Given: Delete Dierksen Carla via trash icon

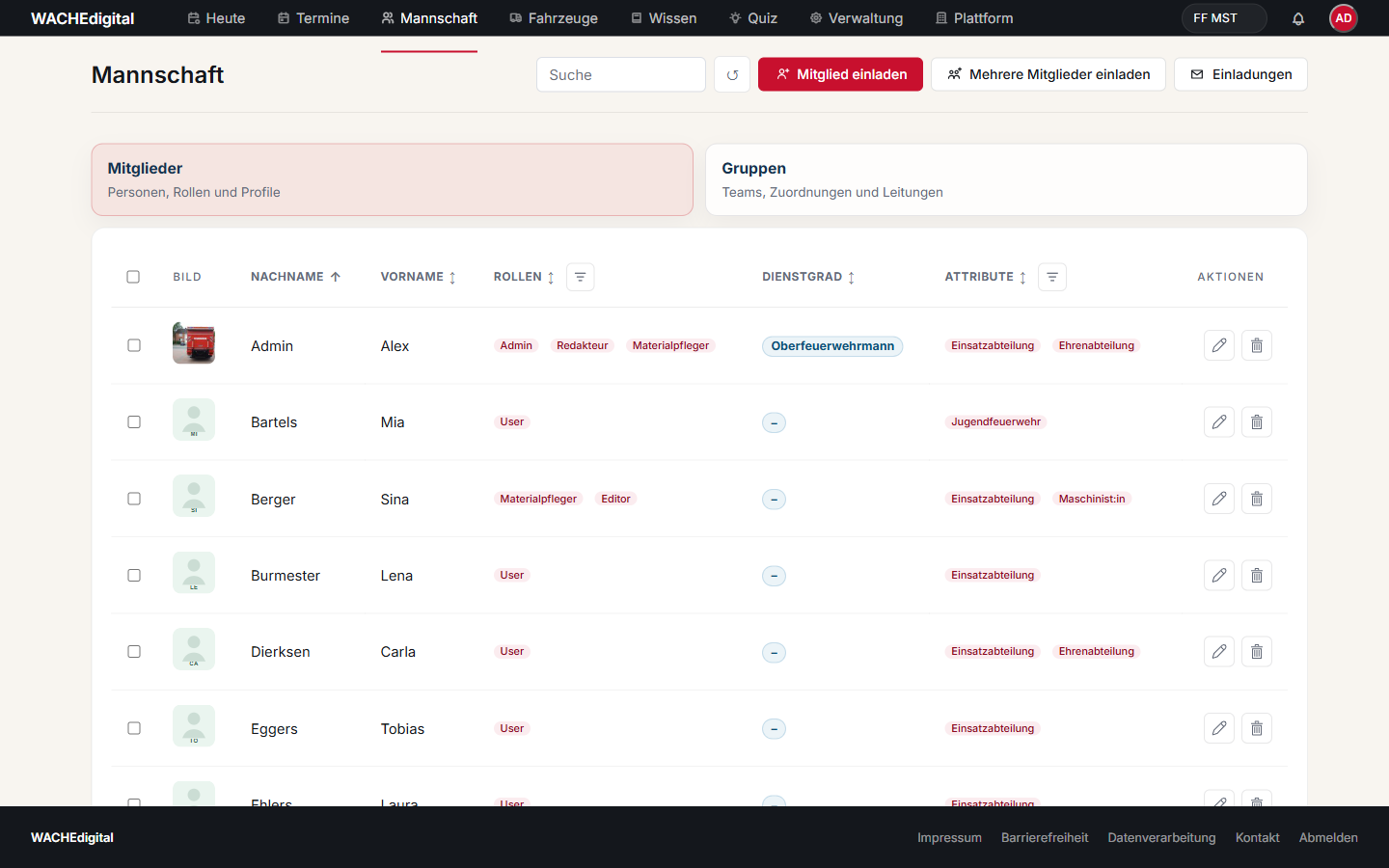Looking at the screenshot, I should click(x=1257, y=651).
